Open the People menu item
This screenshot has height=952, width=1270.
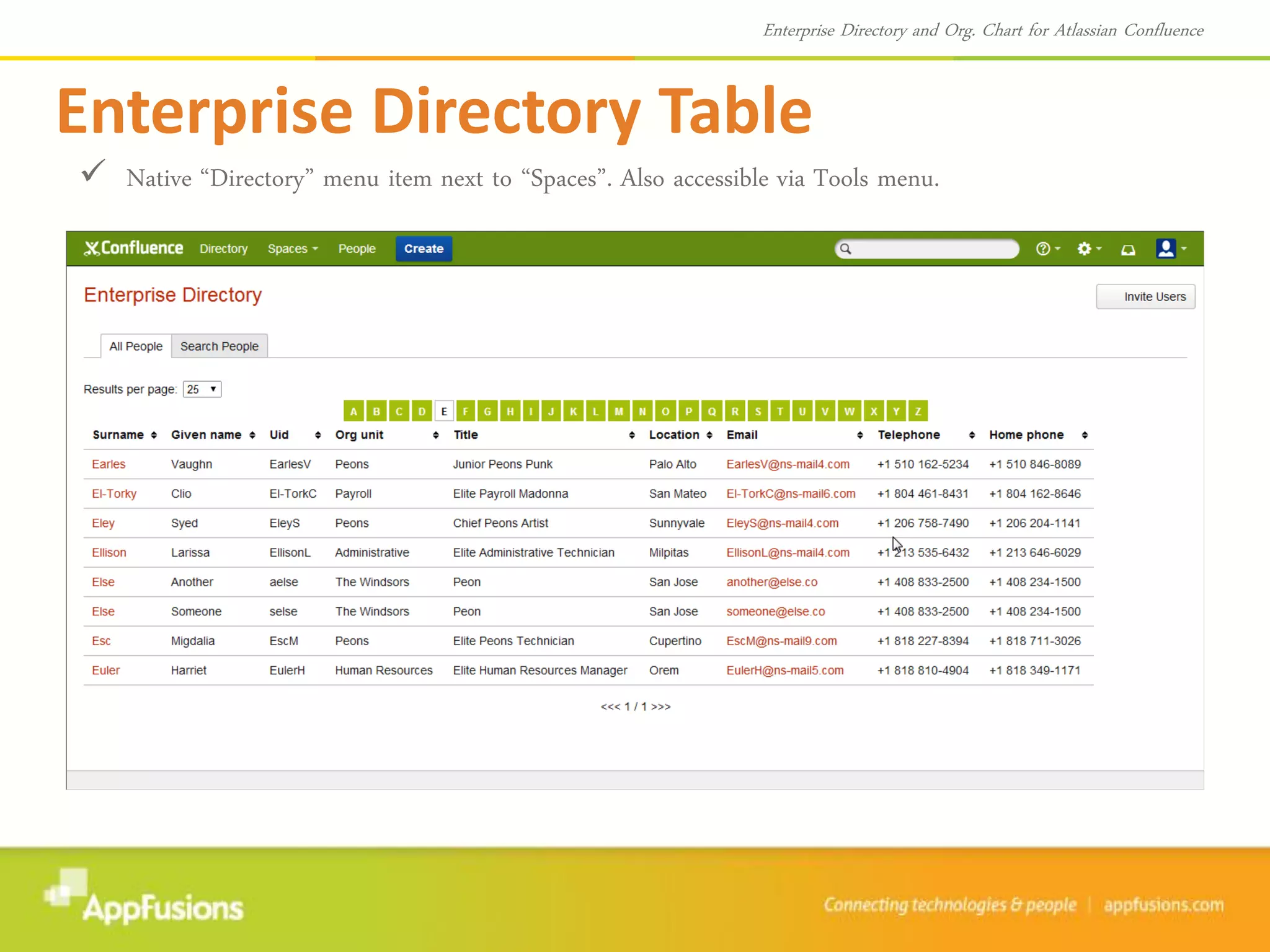click(x=357, y=249)
